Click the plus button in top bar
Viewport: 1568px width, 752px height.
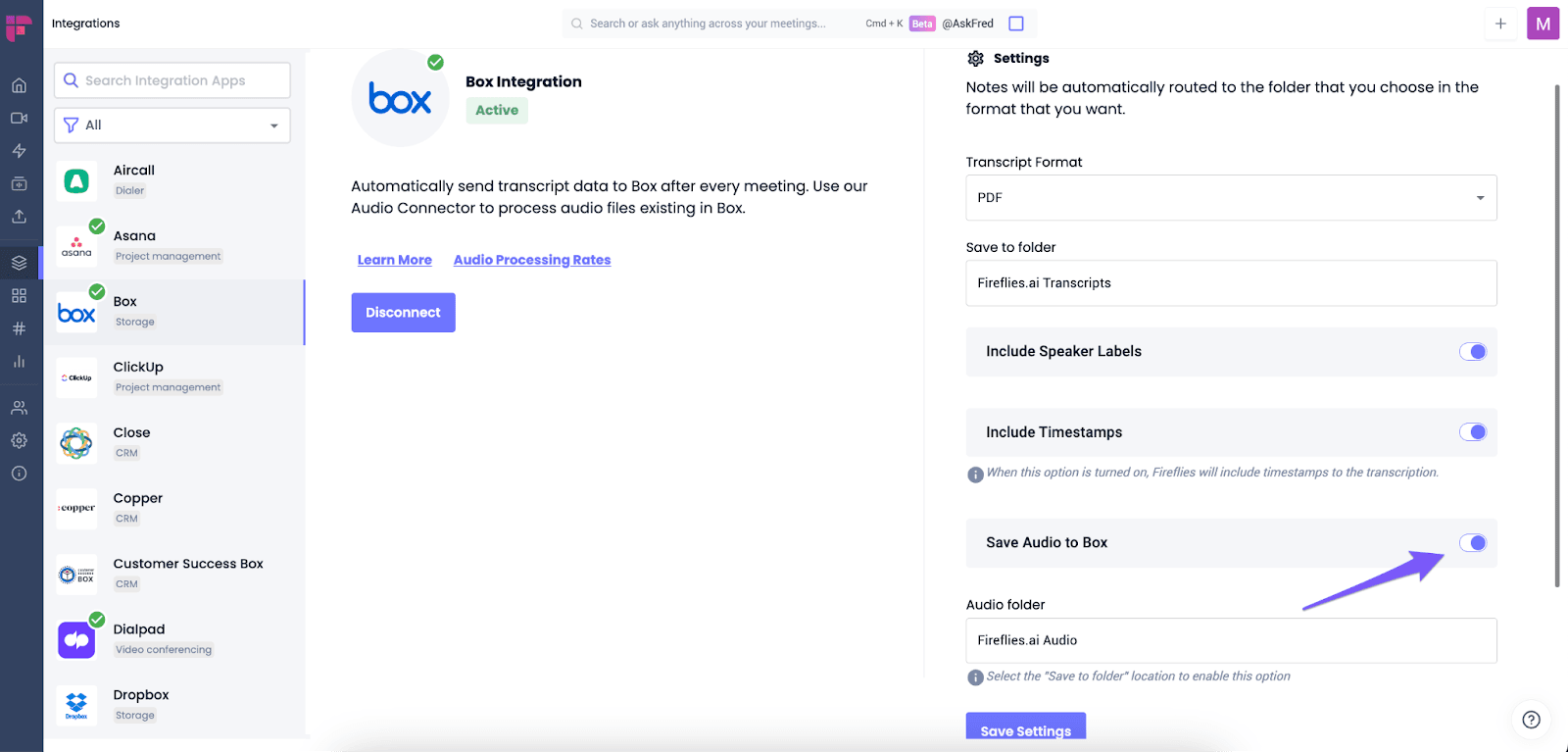[x=1500, y=24]
